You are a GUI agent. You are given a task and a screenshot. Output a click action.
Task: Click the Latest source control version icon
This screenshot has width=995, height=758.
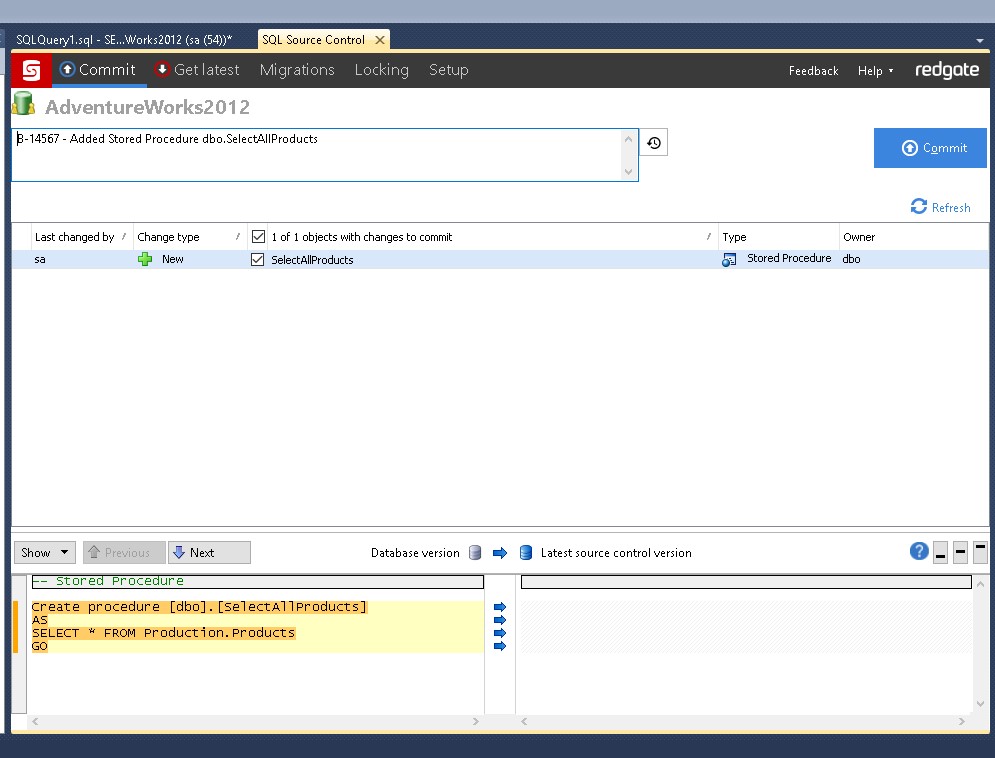point(525,552)
